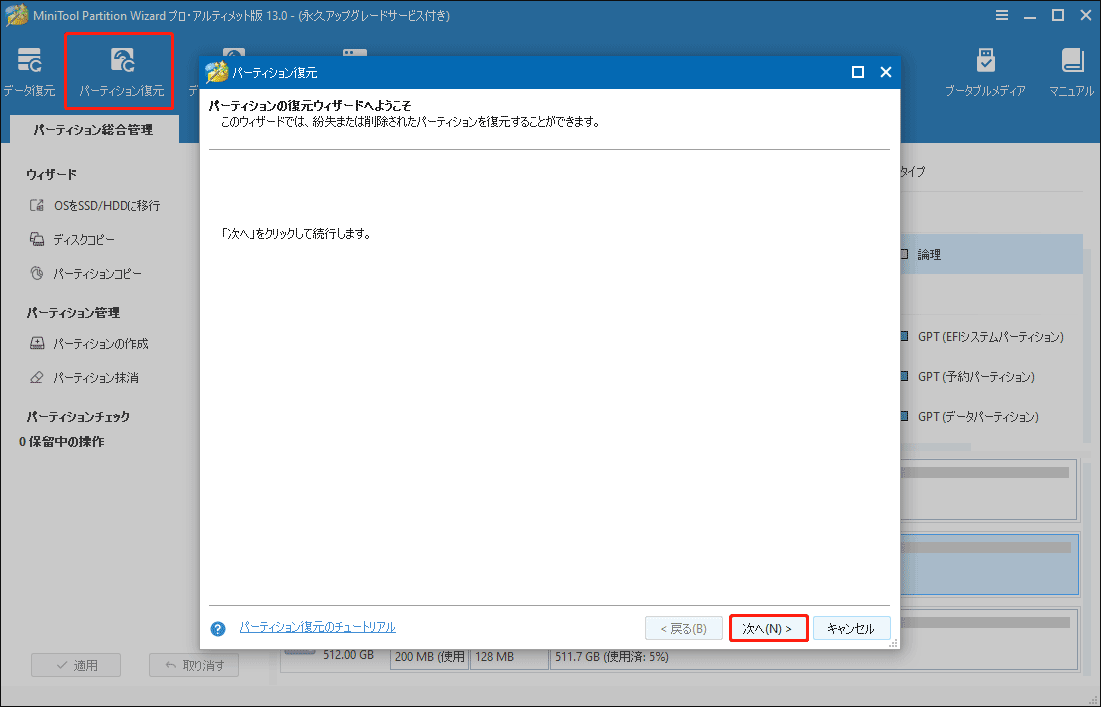Open the ブータブルメディア tool
Screen dimensions: 1101x707
point(985,72)
